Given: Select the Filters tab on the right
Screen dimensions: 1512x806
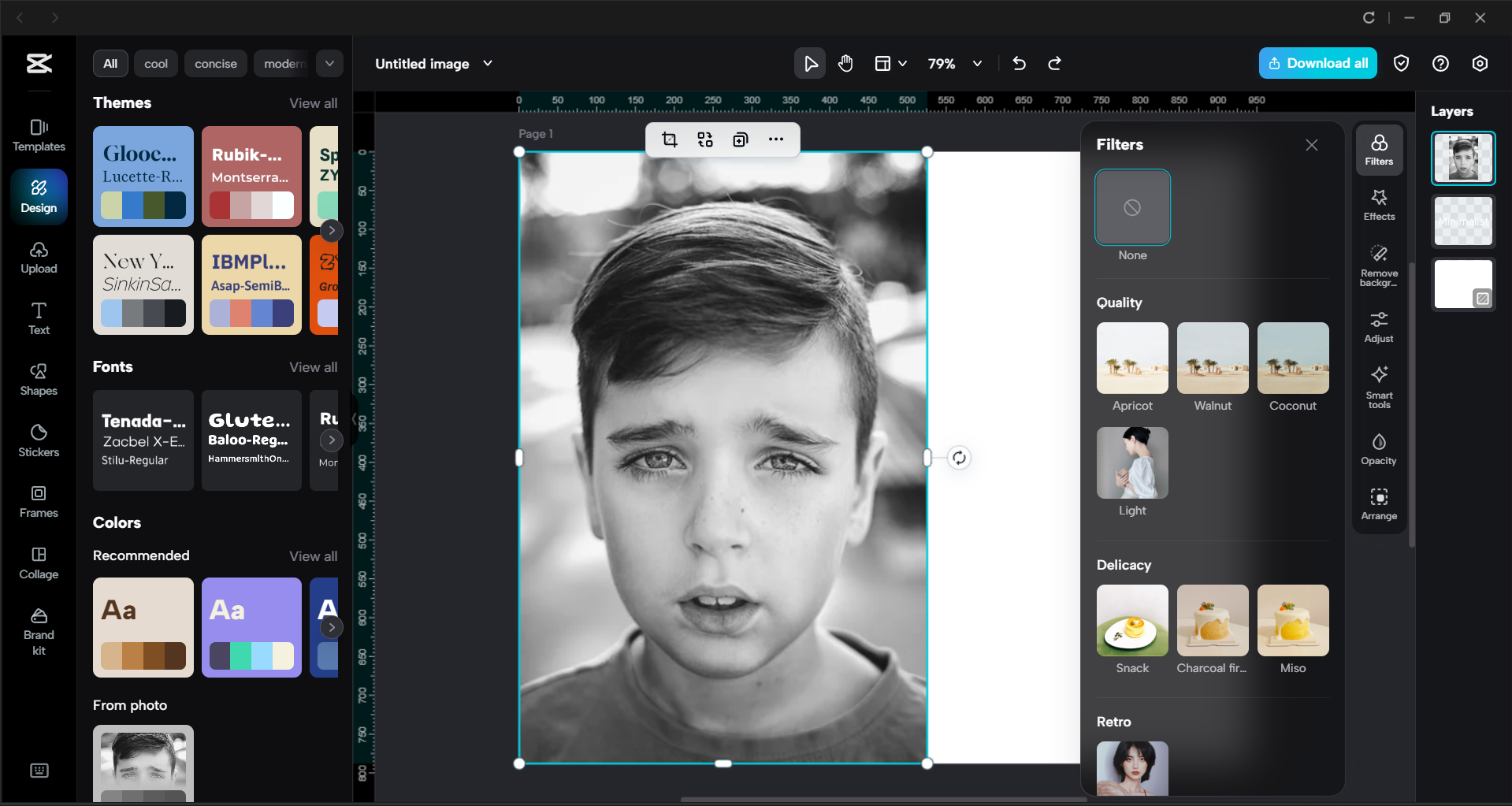Looking at the screenshot, I should (1378, 149).
